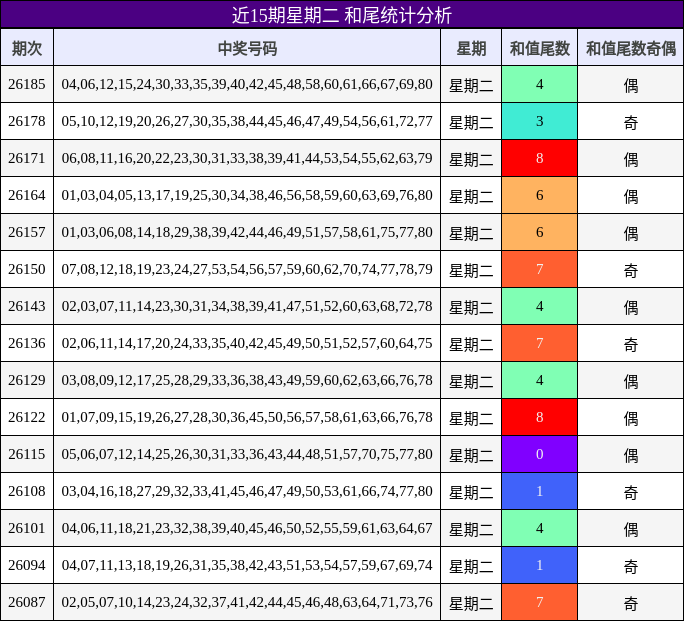Select issue number 26094

click(27, 565)
